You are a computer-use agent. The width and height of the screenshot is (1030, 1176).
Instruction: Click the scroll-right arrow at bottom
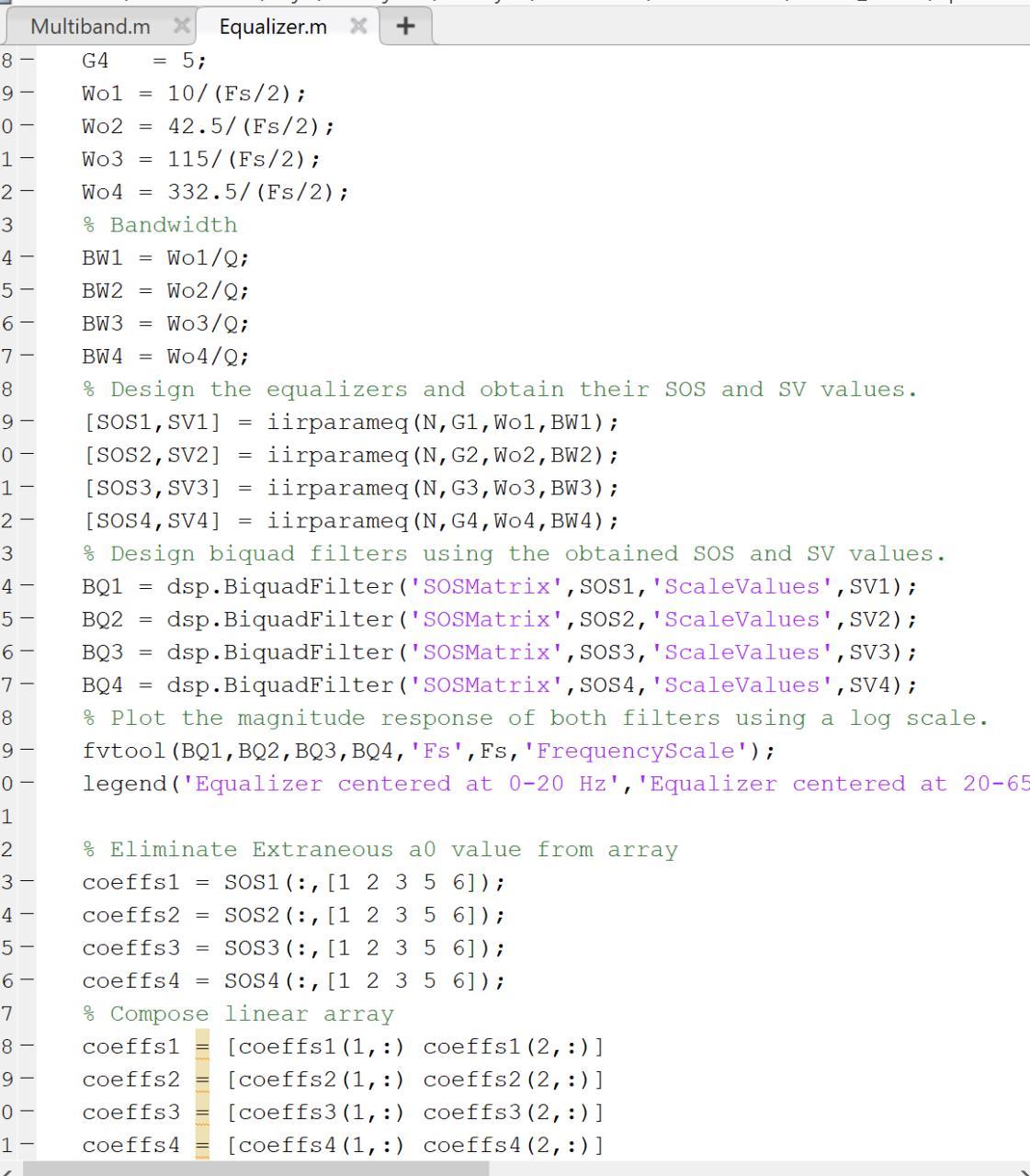pos(1022,1169)
